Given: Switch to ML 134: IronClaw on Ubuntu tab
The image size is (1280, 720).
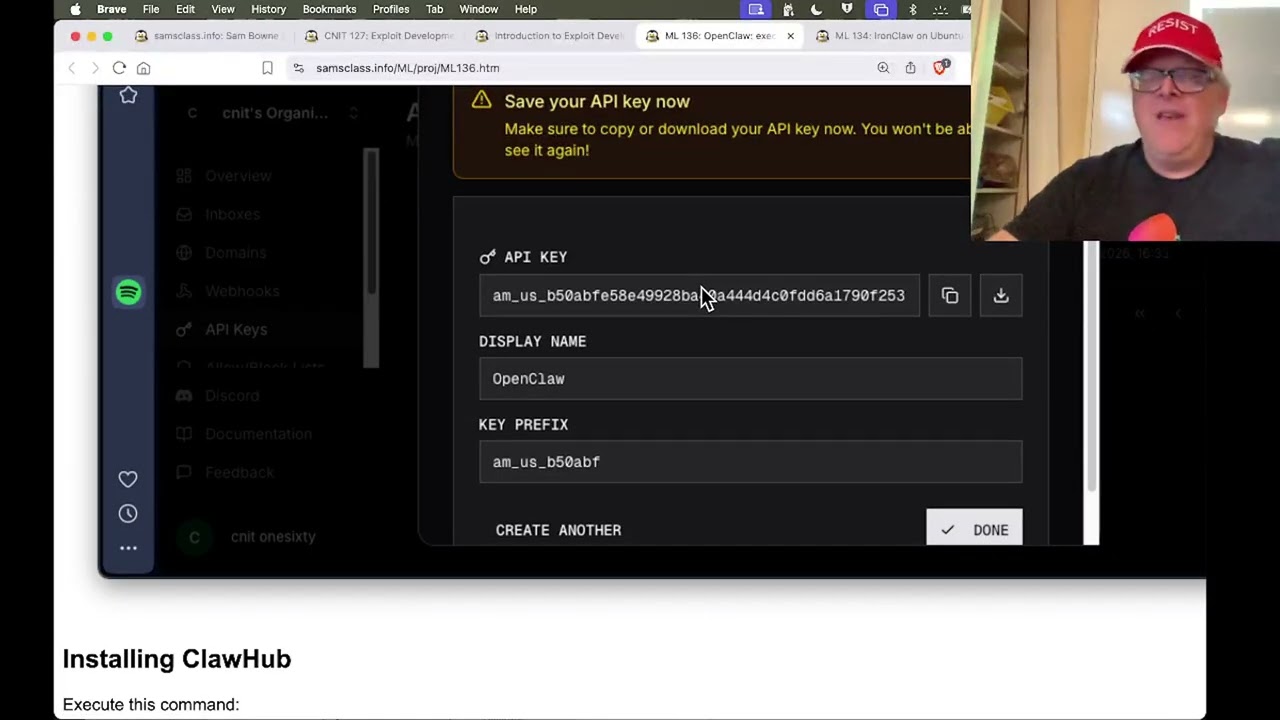Looking at the screenshot, I should [889, 36].
